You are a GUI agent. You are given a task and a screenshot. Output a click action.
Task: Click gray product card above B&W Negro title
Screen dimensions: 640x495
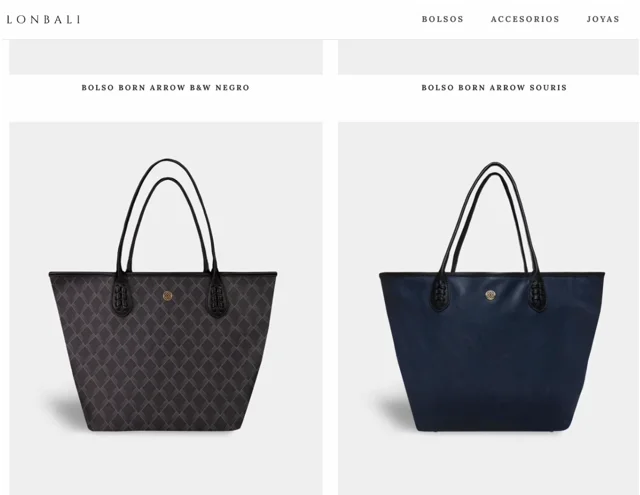point(166,57)
